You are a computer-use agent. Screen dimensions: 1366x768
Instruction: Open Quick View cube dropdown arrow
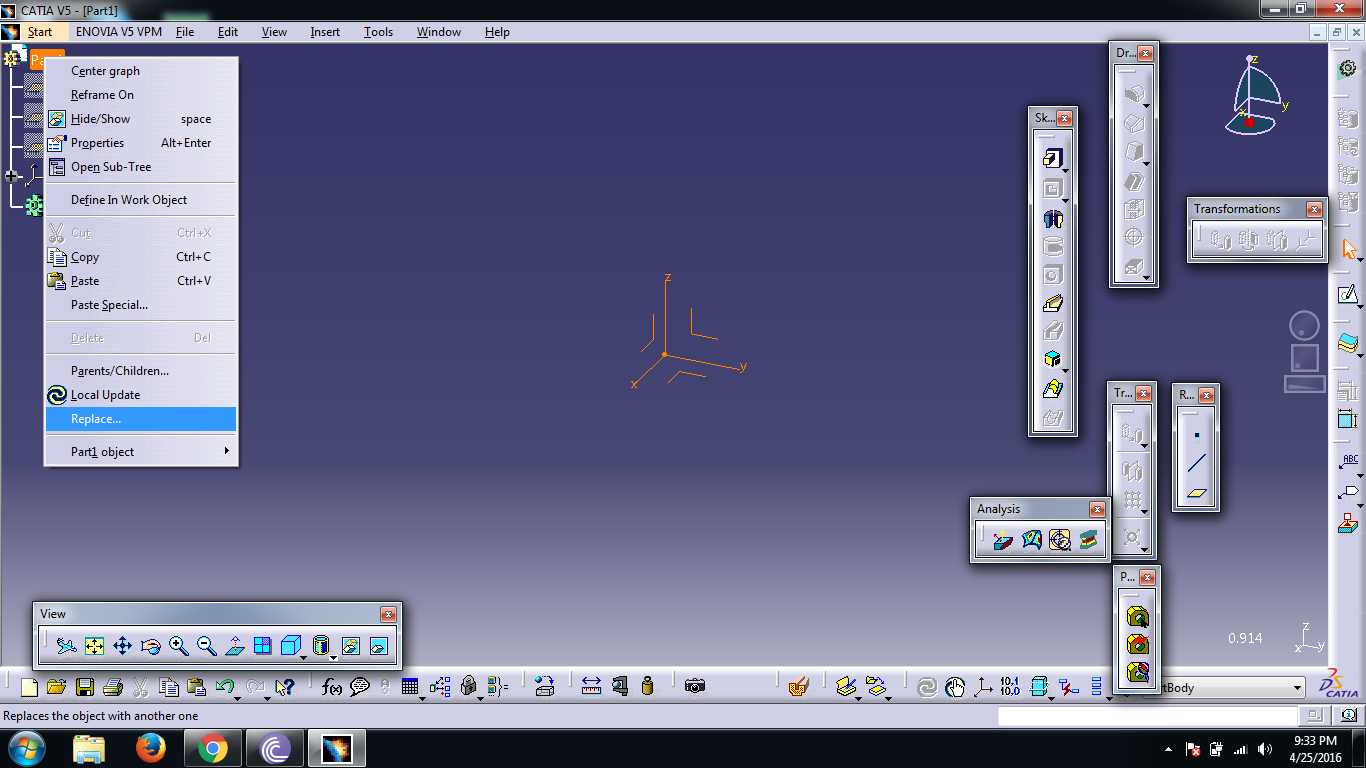pos(303,656)
